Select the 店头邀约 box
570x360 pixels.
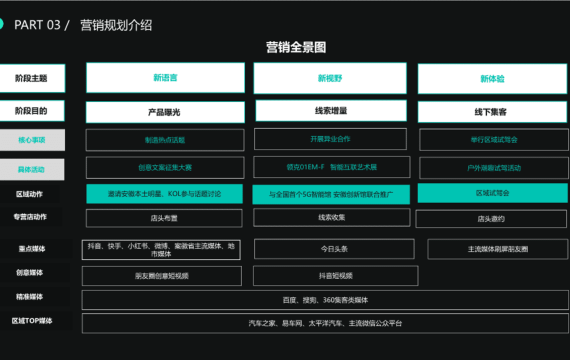491,219
